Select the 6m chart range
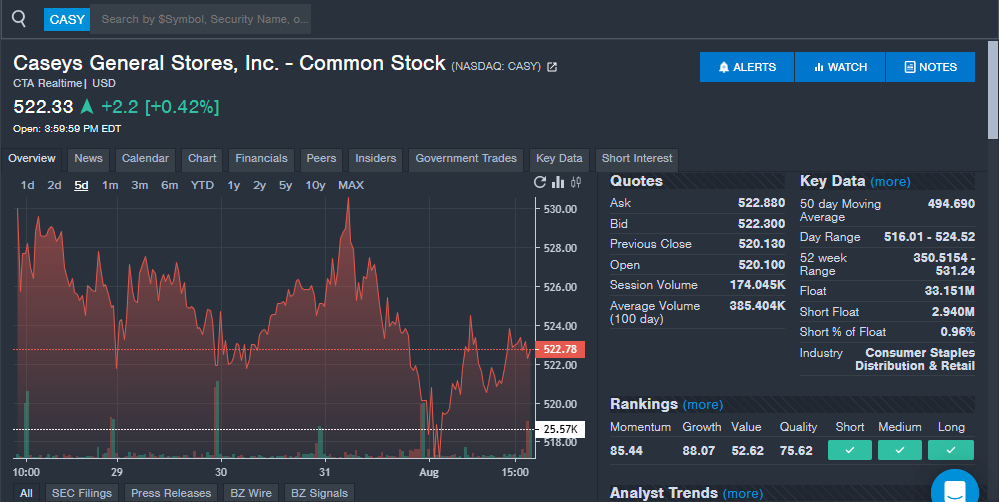999x502 pixels. (x=169, y=185)
